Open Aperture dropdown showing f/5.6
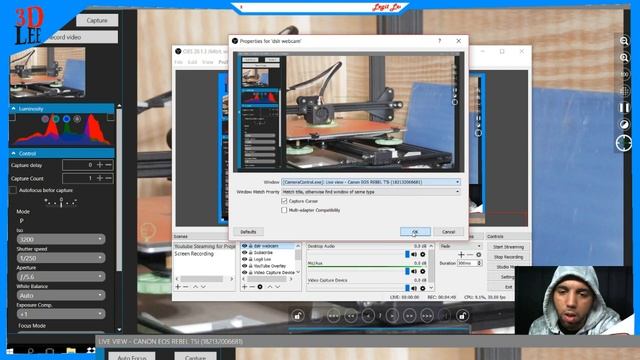This screenshot has height=360, width=640. tap(61, 277)
